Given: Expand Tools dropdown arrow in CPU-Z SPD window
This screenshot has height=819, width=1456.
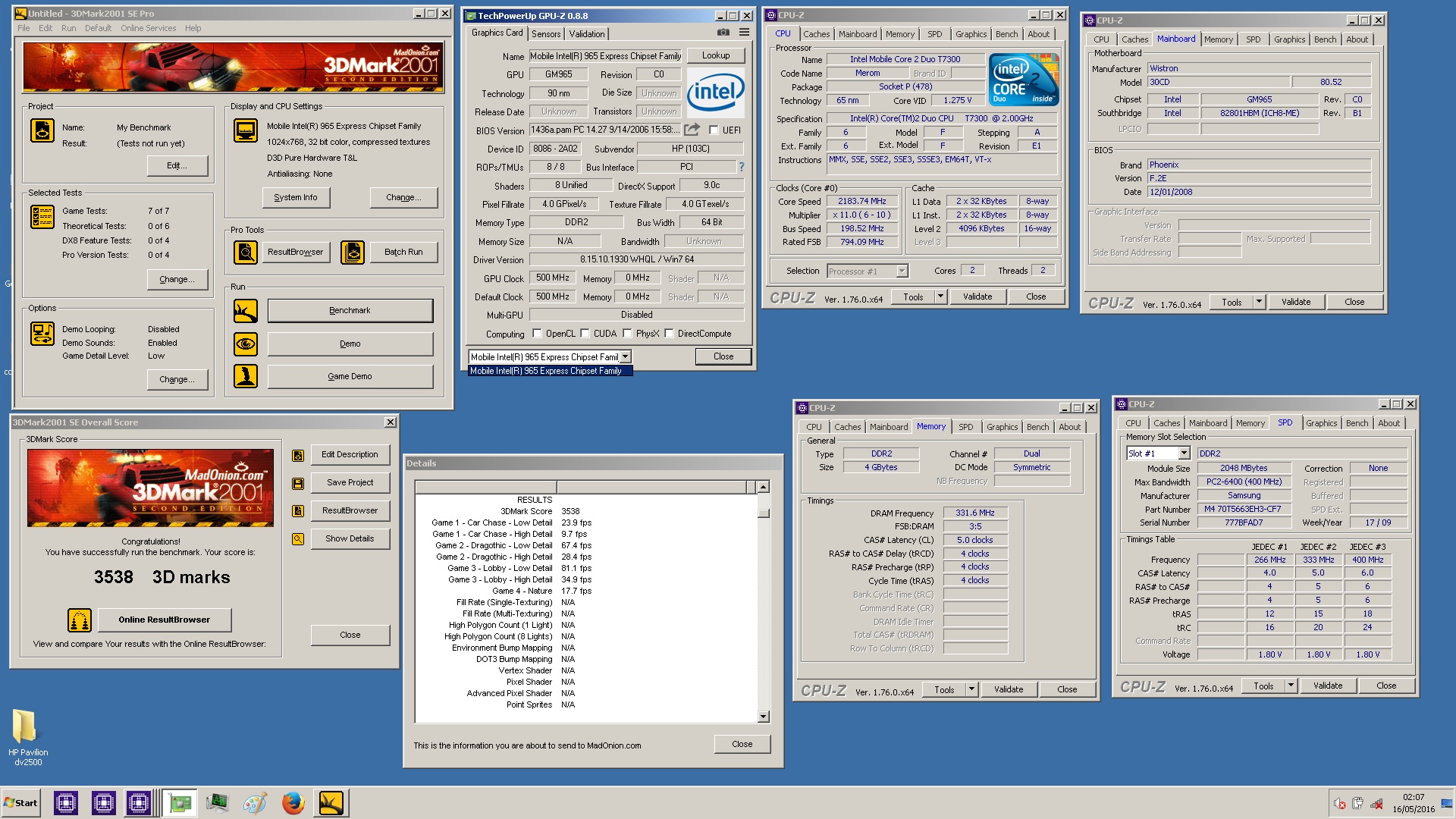Looking at the screenshot, I should (x=1291, y=686).
